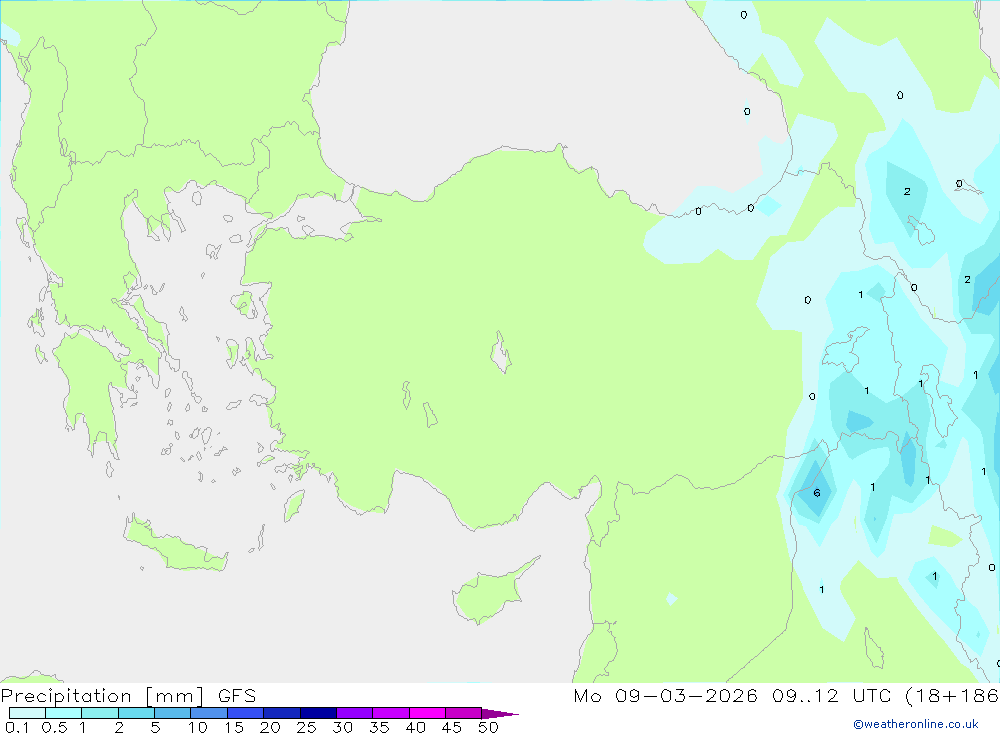Select the 5–10 mm legend color swatch
Image resolution: width=1000 pixels, height=733 pixels.
tap(173, 713)
